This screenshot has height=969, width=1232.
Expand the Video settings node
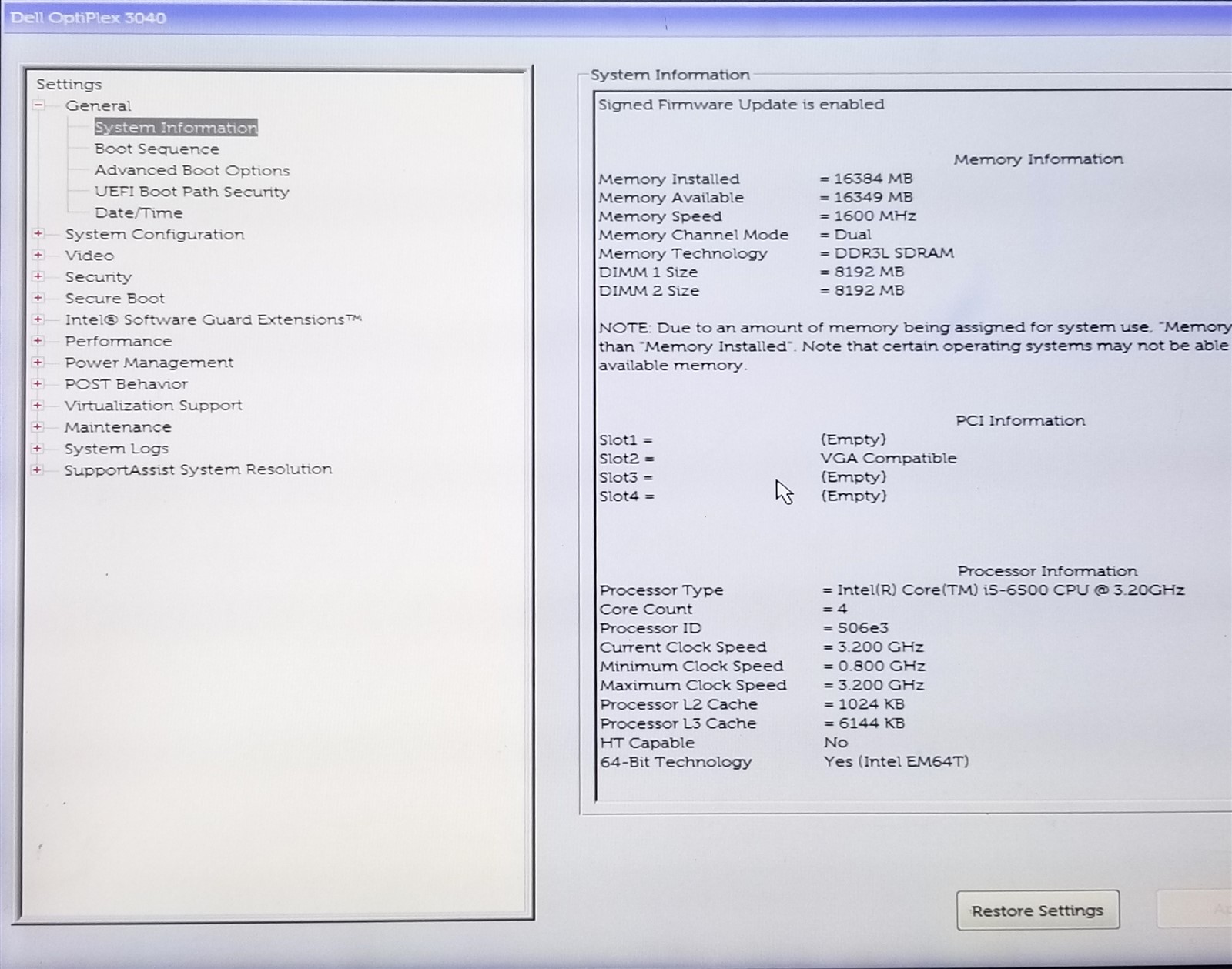[x=38, y=255]
